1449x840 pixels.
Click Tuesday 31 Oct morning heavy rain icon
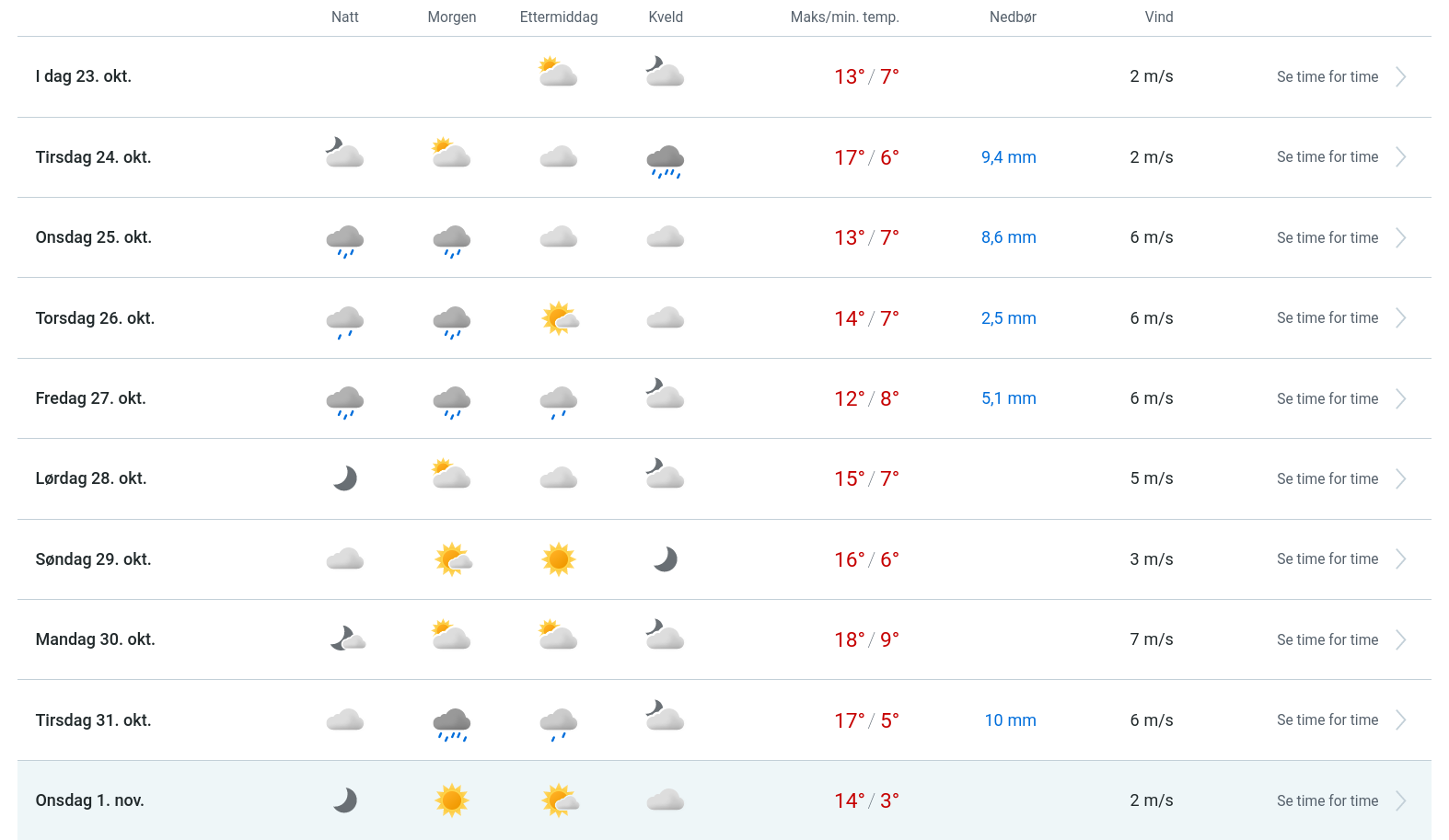point(452,722)
